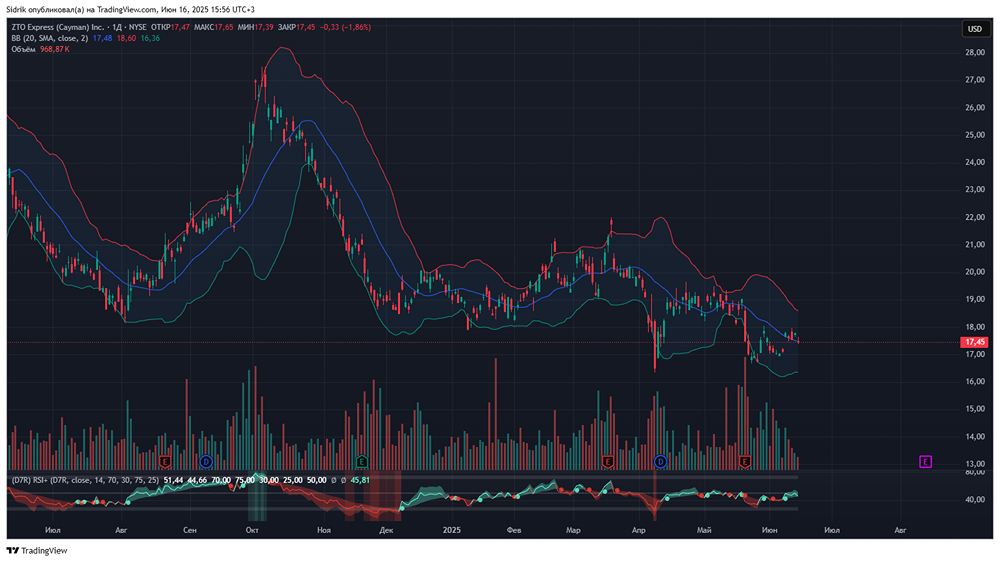Click the МАКС 17,65 high value
The height and width of the screenshot is (562, 1000).
pos(214,27)
